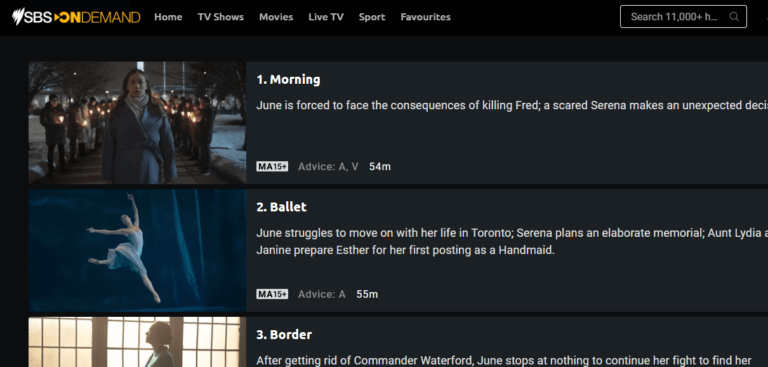768x367 pixels.
Task: Click the MA15+ rating badge for Morning
Action: coord(272,167)
